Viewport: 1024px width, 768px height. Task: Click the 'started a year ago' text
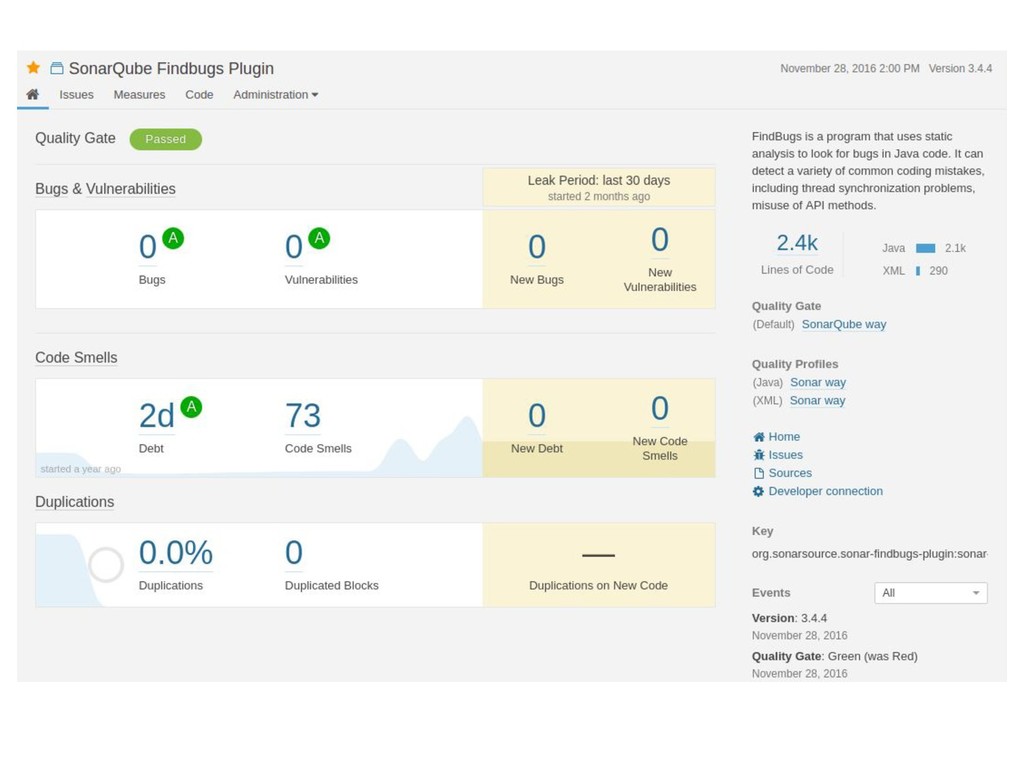click(80, 469)
